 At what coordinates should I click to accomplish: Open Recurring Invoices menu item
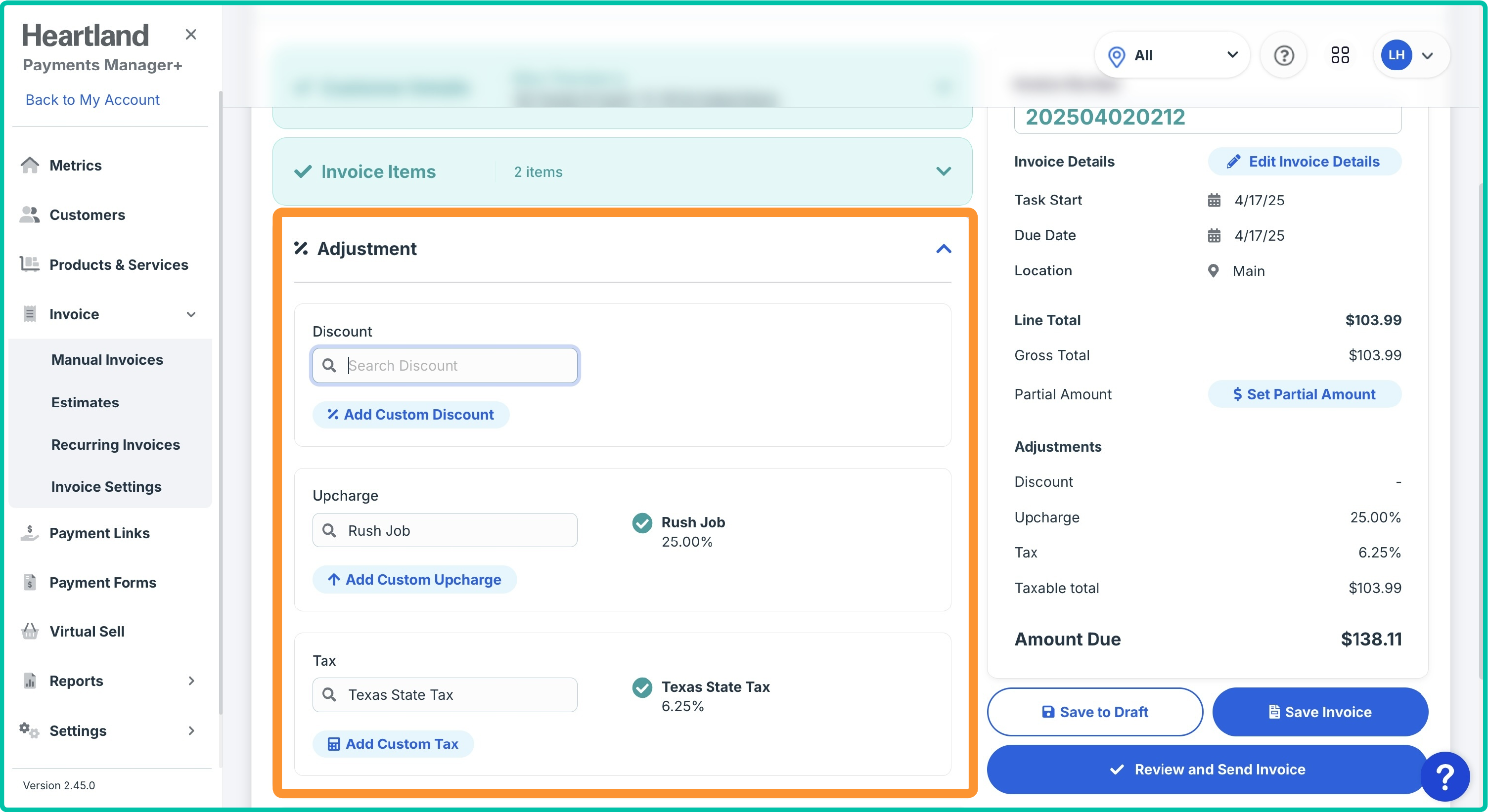tap(116, 445)
